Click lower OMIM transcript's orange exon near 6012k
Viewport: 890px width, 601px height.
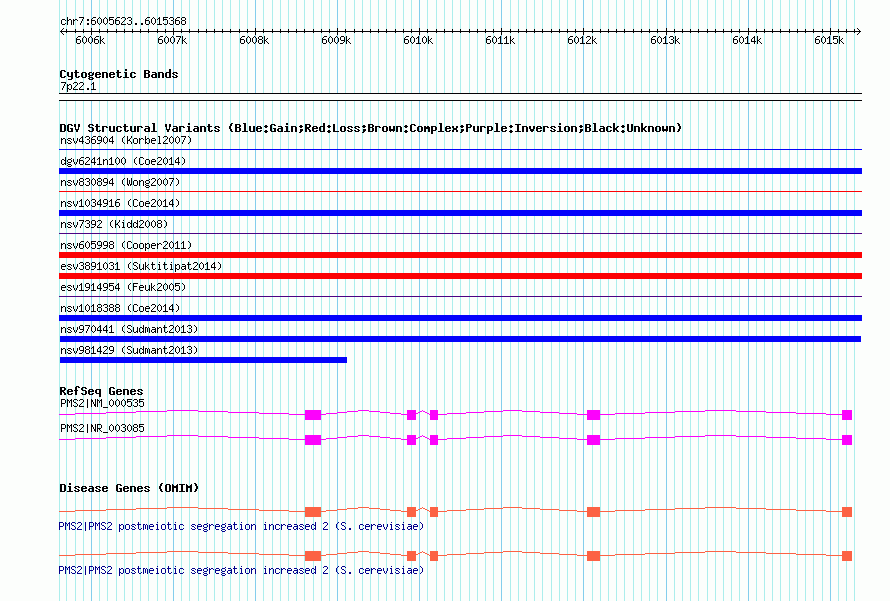coord(593,556)
